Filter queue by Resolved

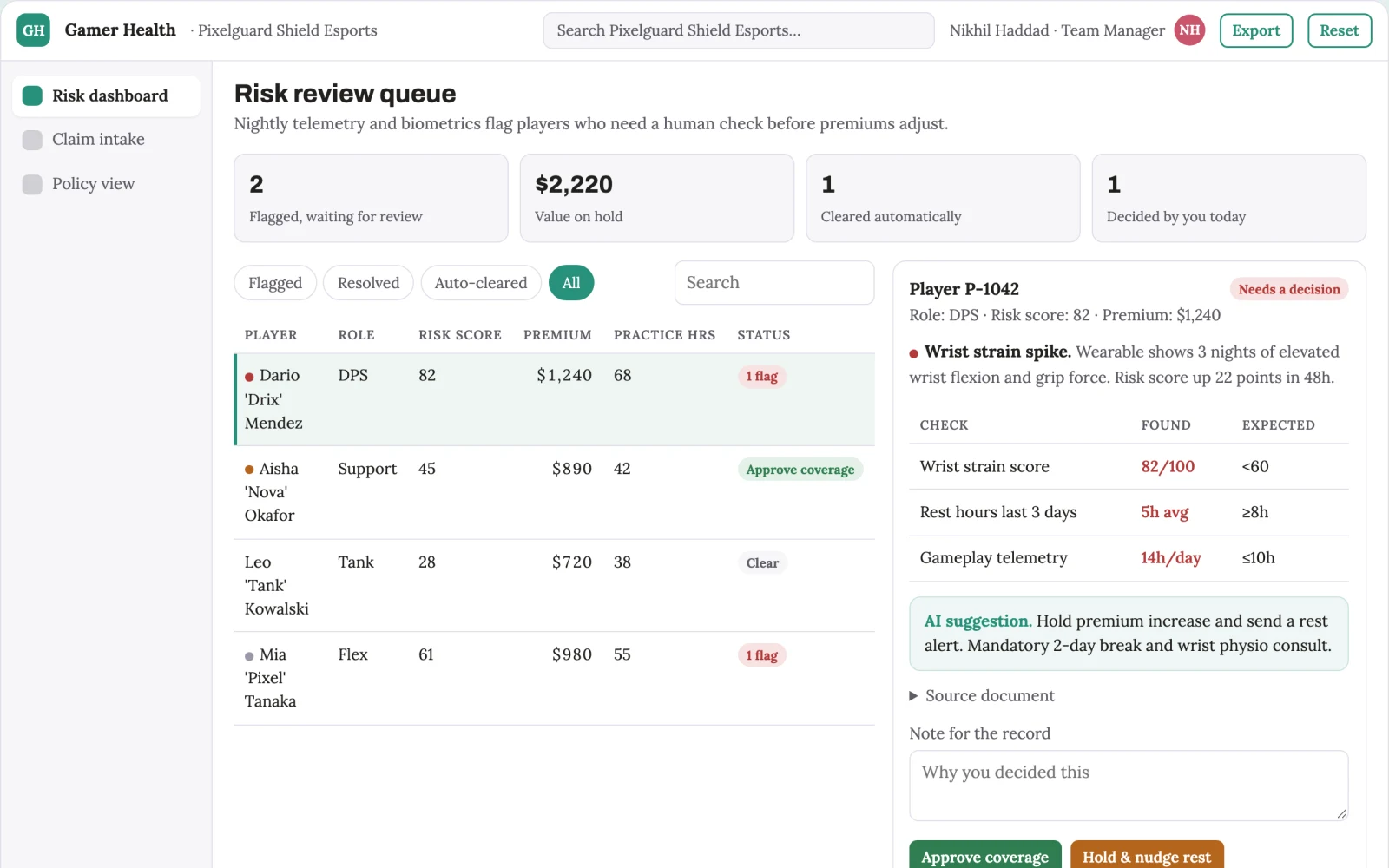pyautogui.click(x=368, y=283)
